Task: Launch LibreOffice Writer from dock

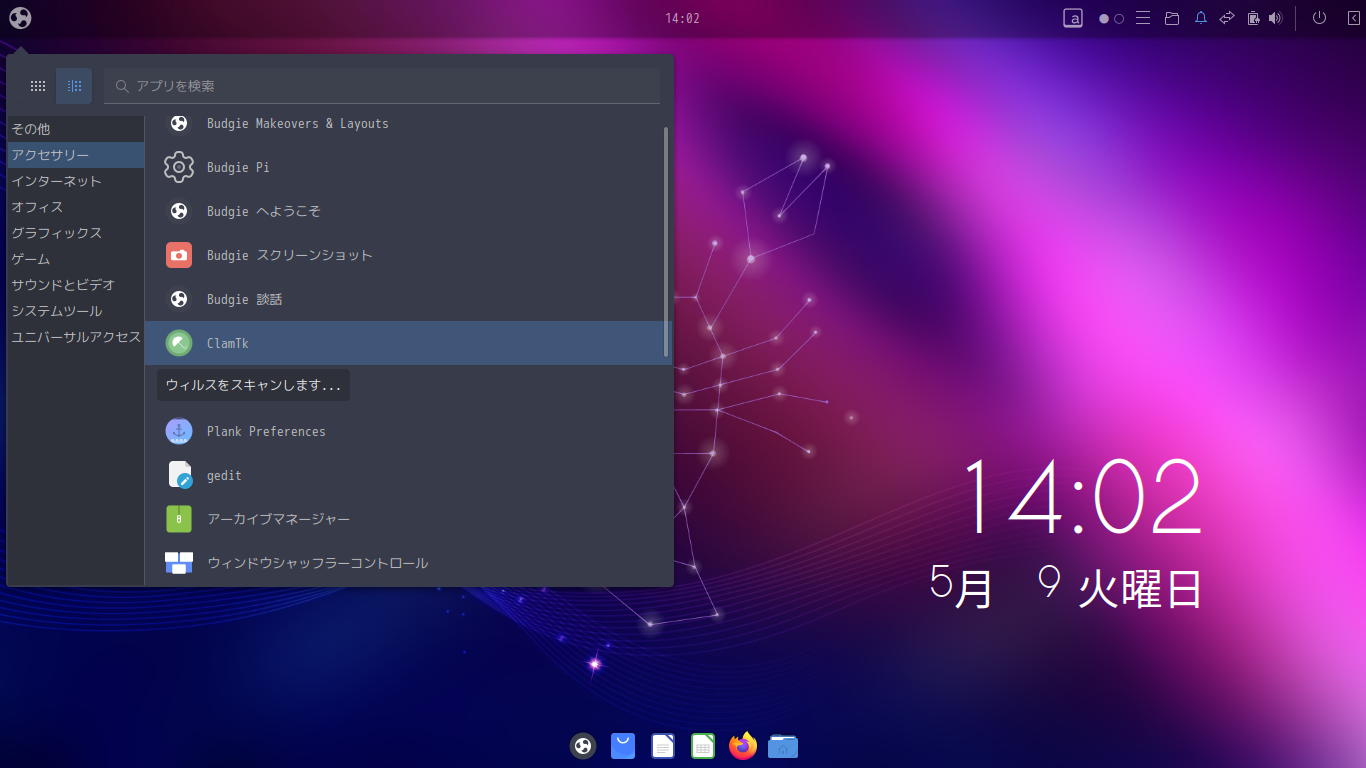Action: (663, 746)
